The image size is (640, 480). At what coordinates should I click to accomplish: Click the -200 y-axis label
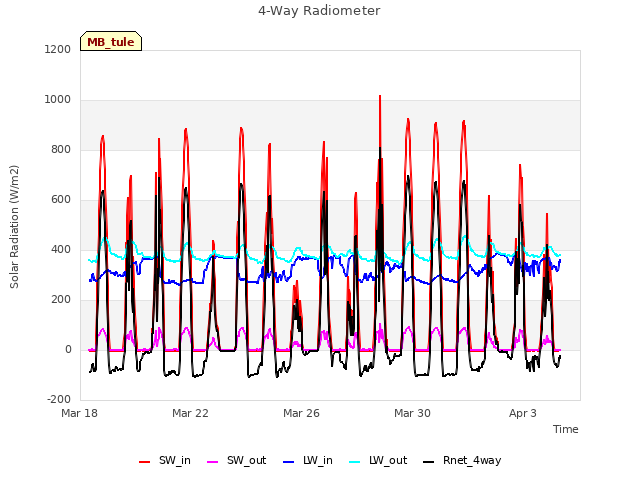[x=59, y=399]
